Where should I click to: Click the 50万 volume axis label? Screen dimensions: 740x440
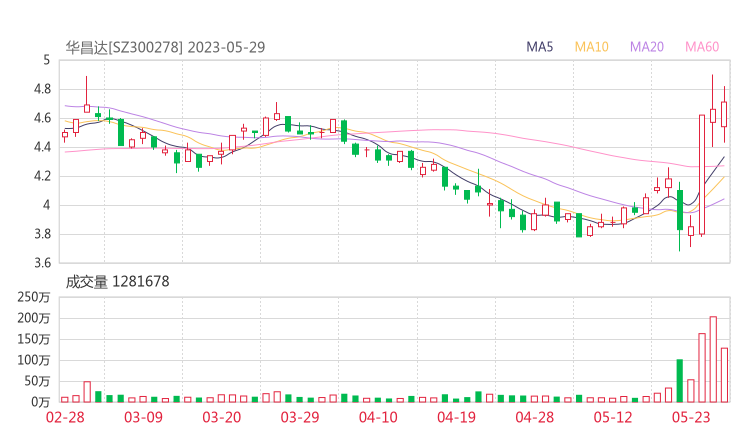[x=37, y=381]
